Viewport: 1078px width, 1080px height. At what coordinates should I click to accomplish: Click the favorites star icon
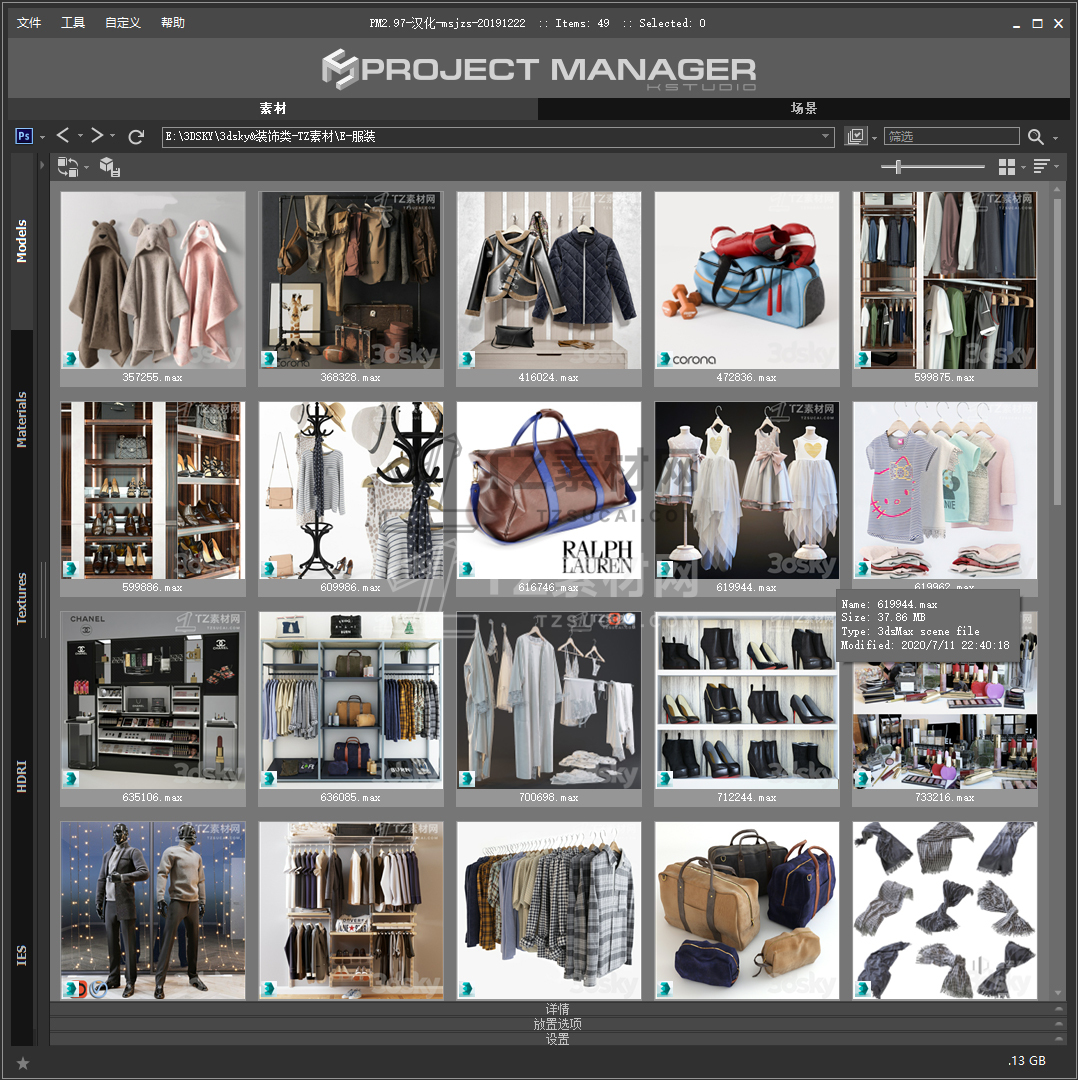23,1062
